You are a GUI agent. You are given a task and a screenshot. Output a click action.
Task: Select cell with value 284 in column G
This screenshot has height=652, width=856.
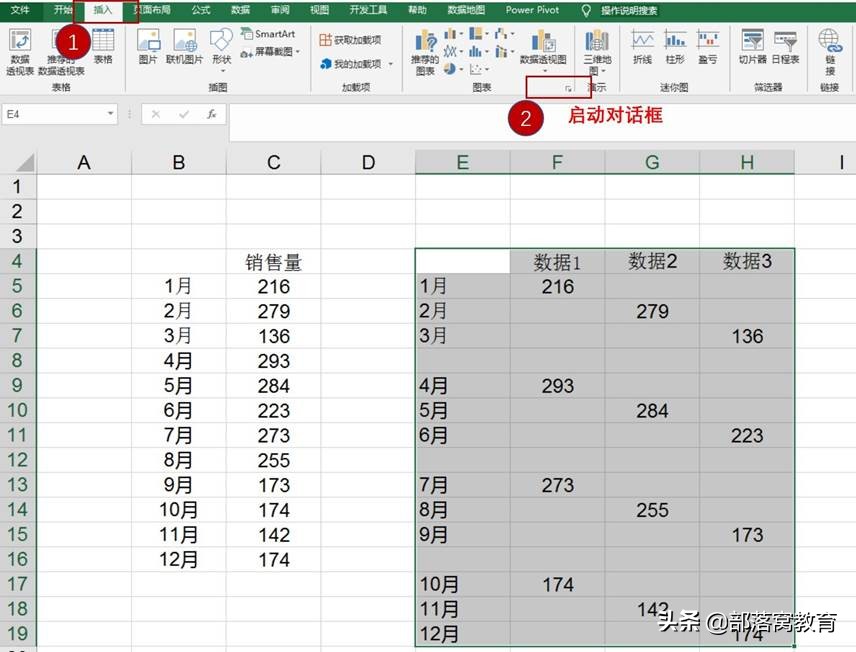coord(652,411)
